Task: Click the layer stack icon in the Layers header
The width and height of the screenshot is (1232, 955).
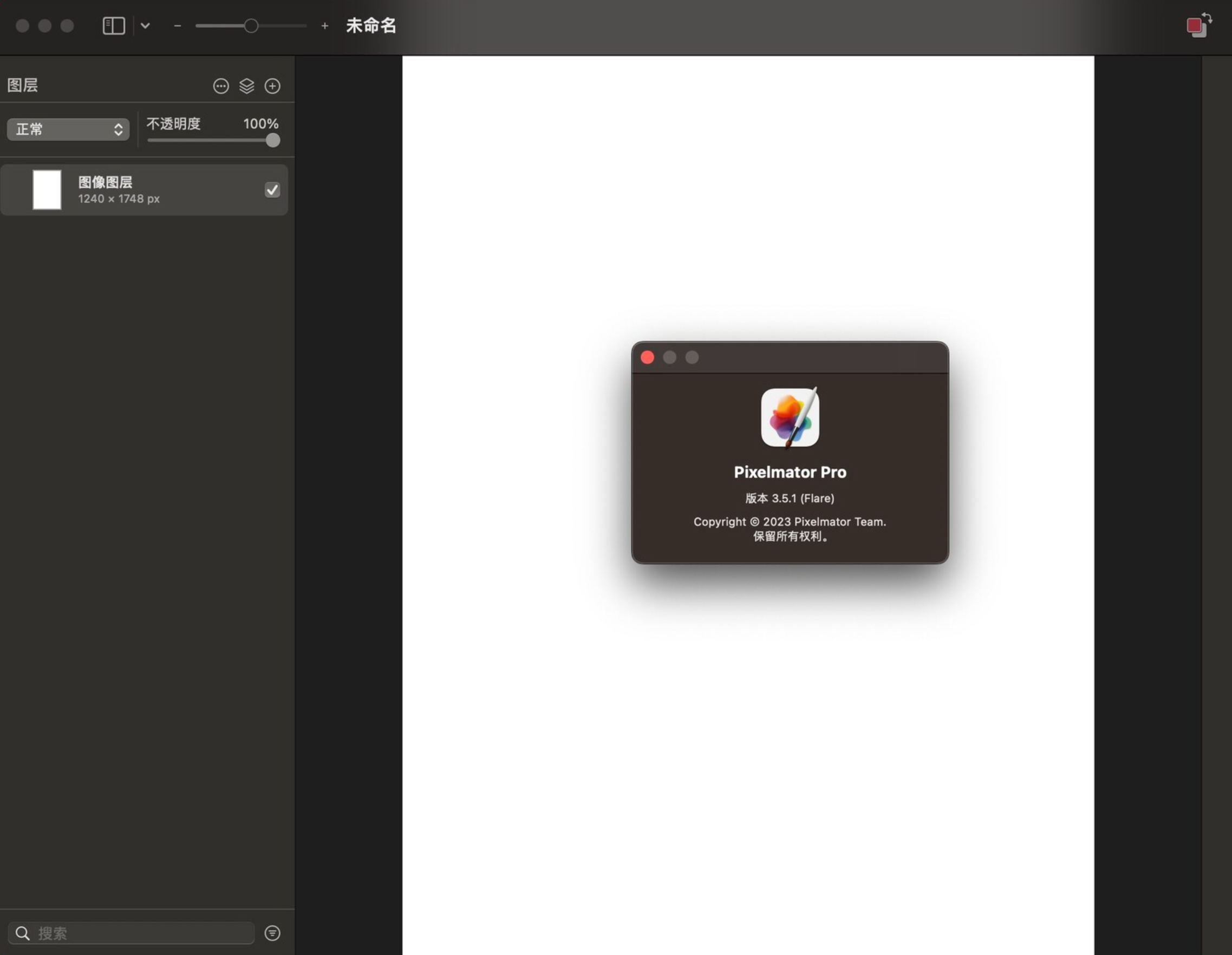Action: [246, 86]
